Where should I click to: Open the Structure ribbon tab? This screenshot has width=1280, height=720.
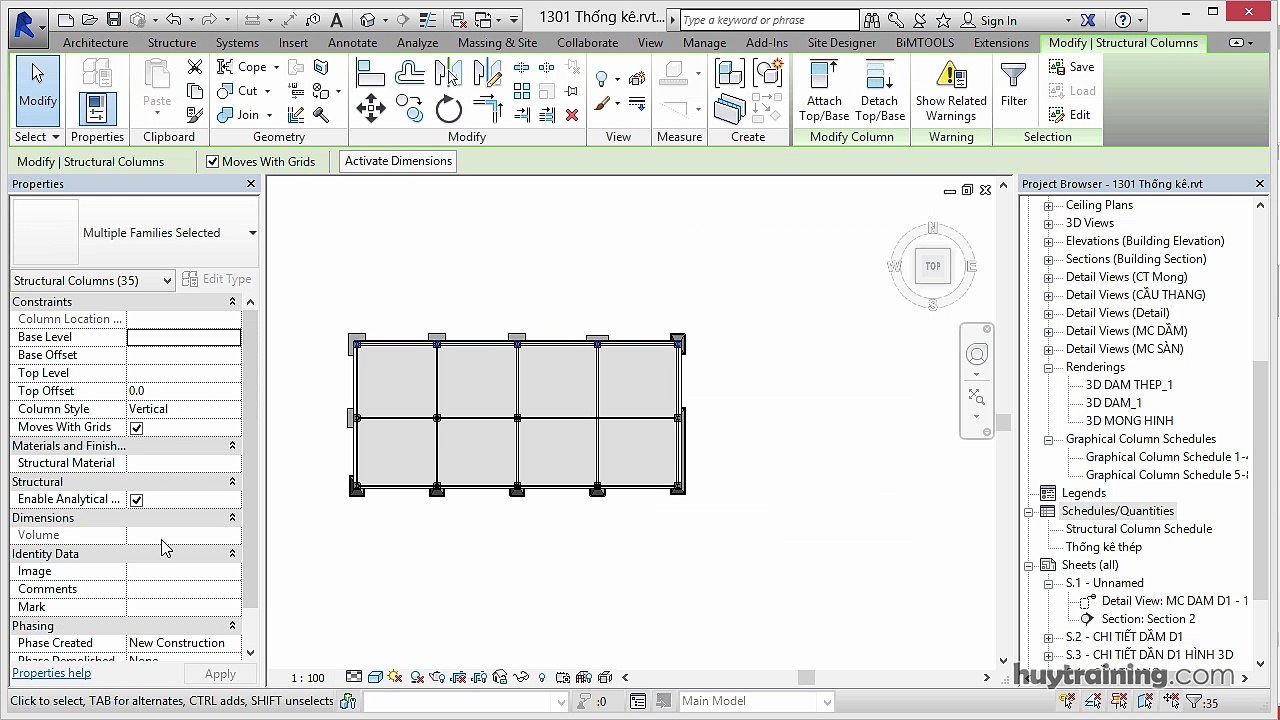tap(172, 43)
